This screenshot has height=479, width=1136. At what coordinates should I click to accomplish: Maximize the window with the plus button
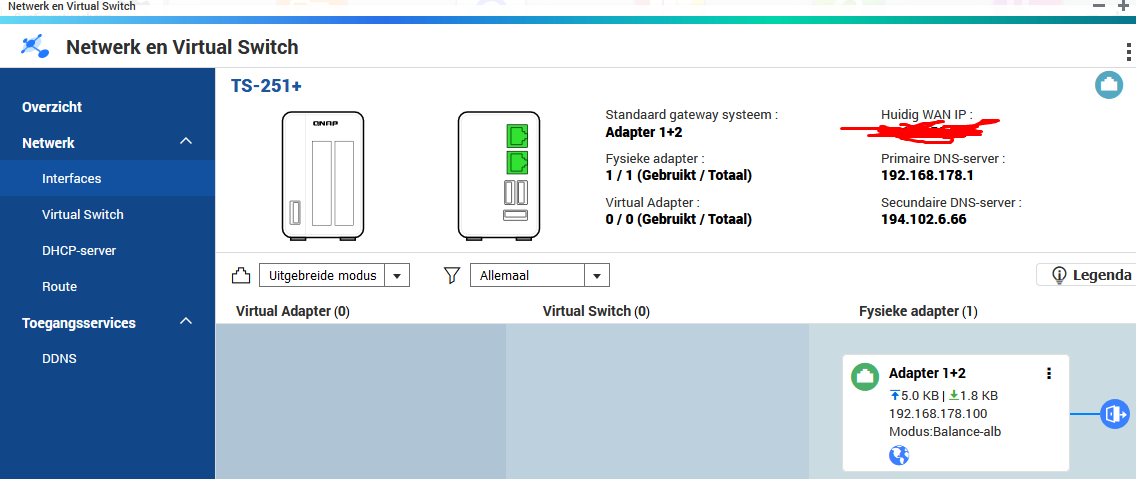(1124, 6)
